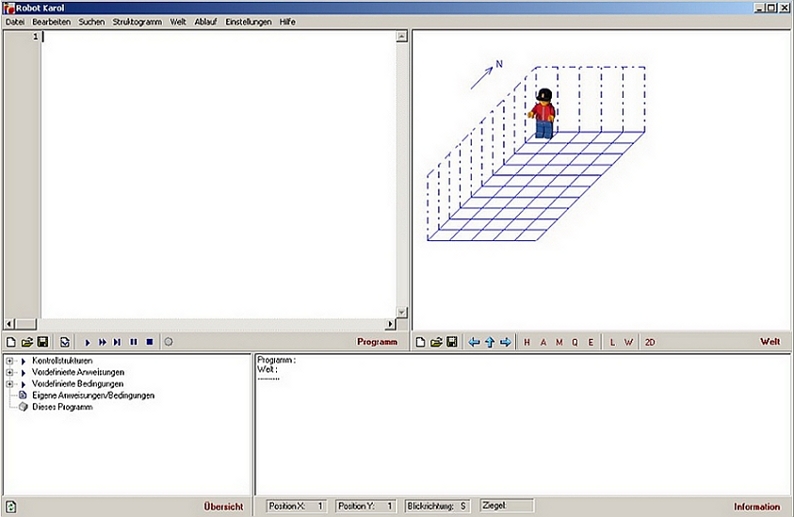Screen dimensions: 794x517
Task: Click the editor scroll down arrow
Action: (x=402, y=312)
